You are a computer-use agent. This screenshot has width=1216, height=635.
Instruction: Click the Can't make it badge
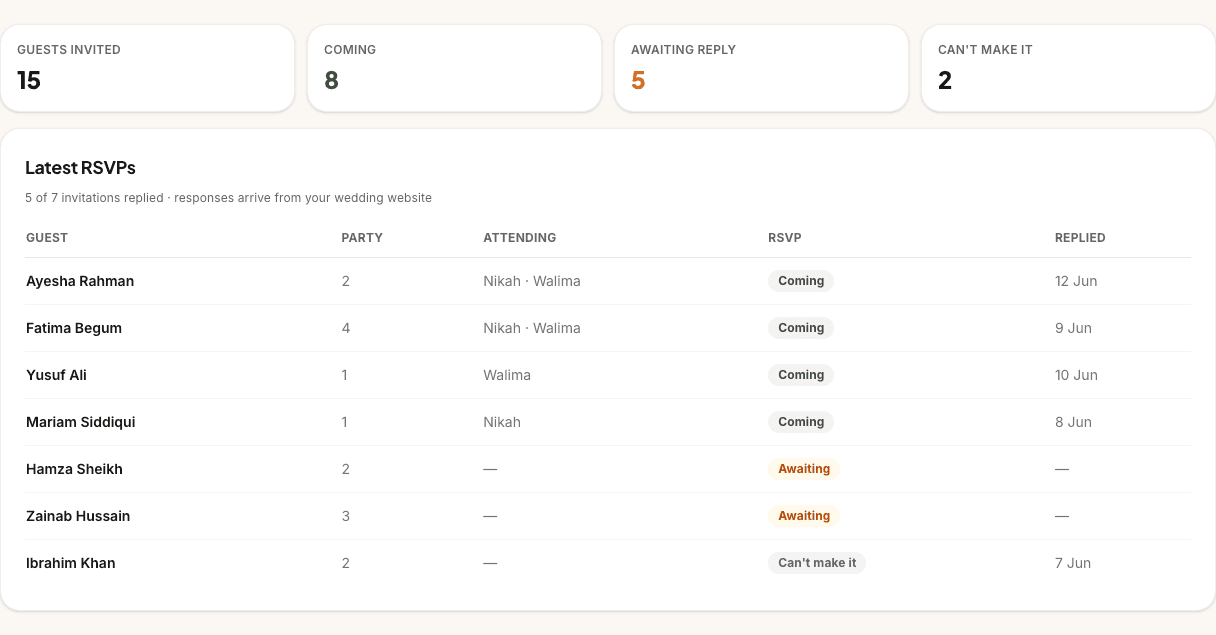coord(817,563)
